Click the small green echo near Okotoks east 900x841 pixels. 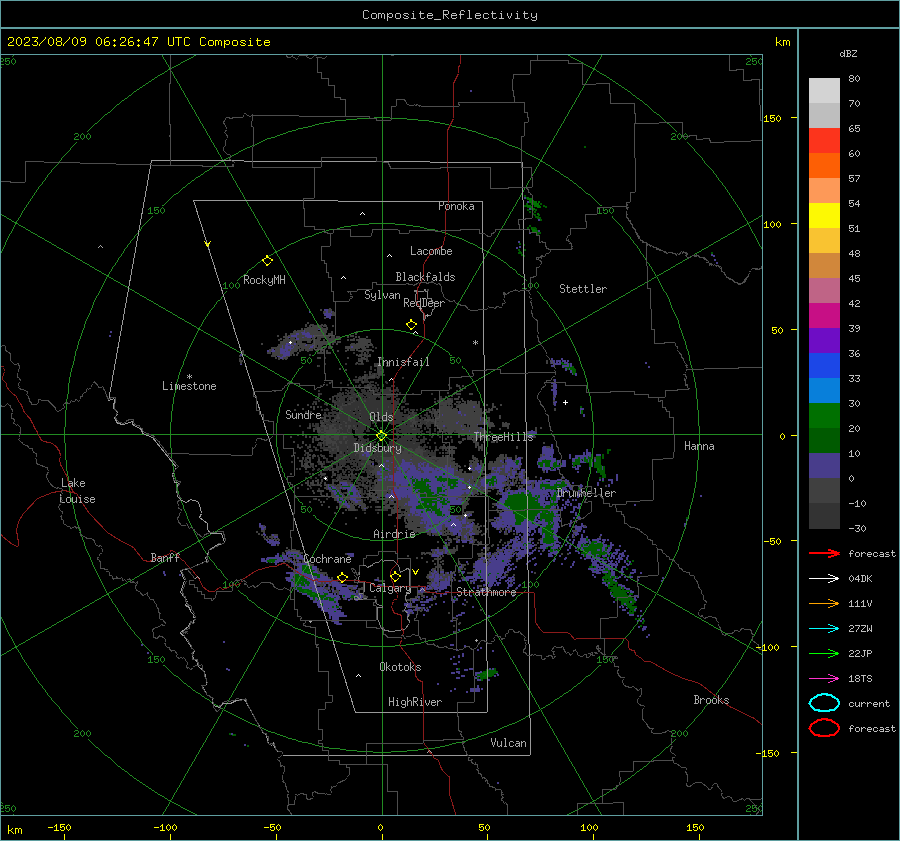487,673
